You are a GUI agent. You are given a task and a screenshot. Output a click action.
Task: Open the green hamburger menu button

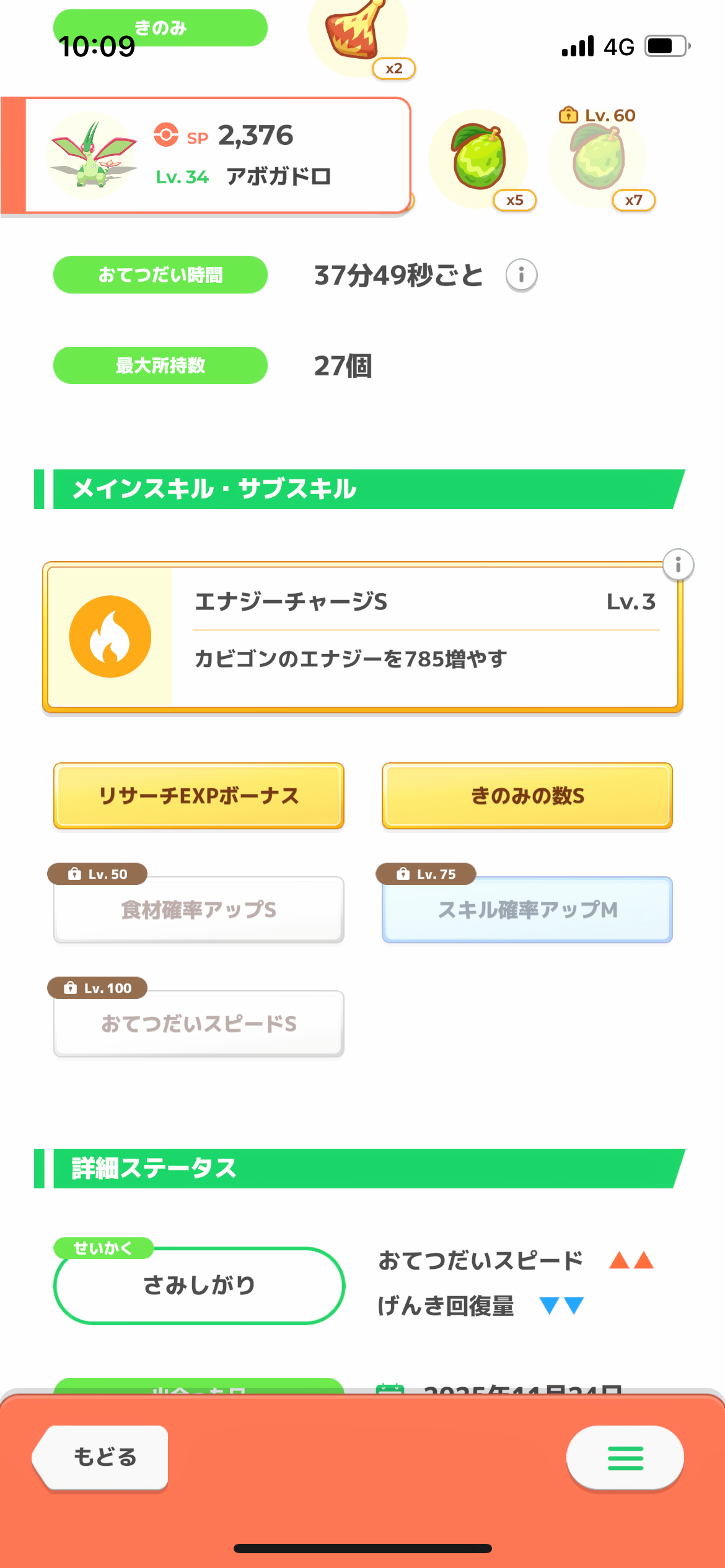tap(625, 1458)
